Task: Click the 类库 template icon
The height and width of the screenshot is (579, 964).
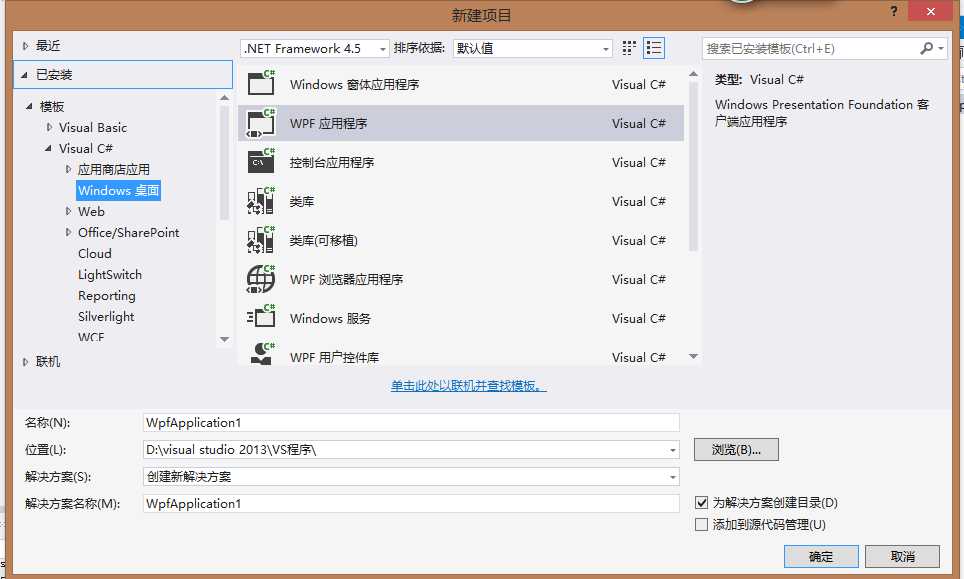Action: [261, 201]
